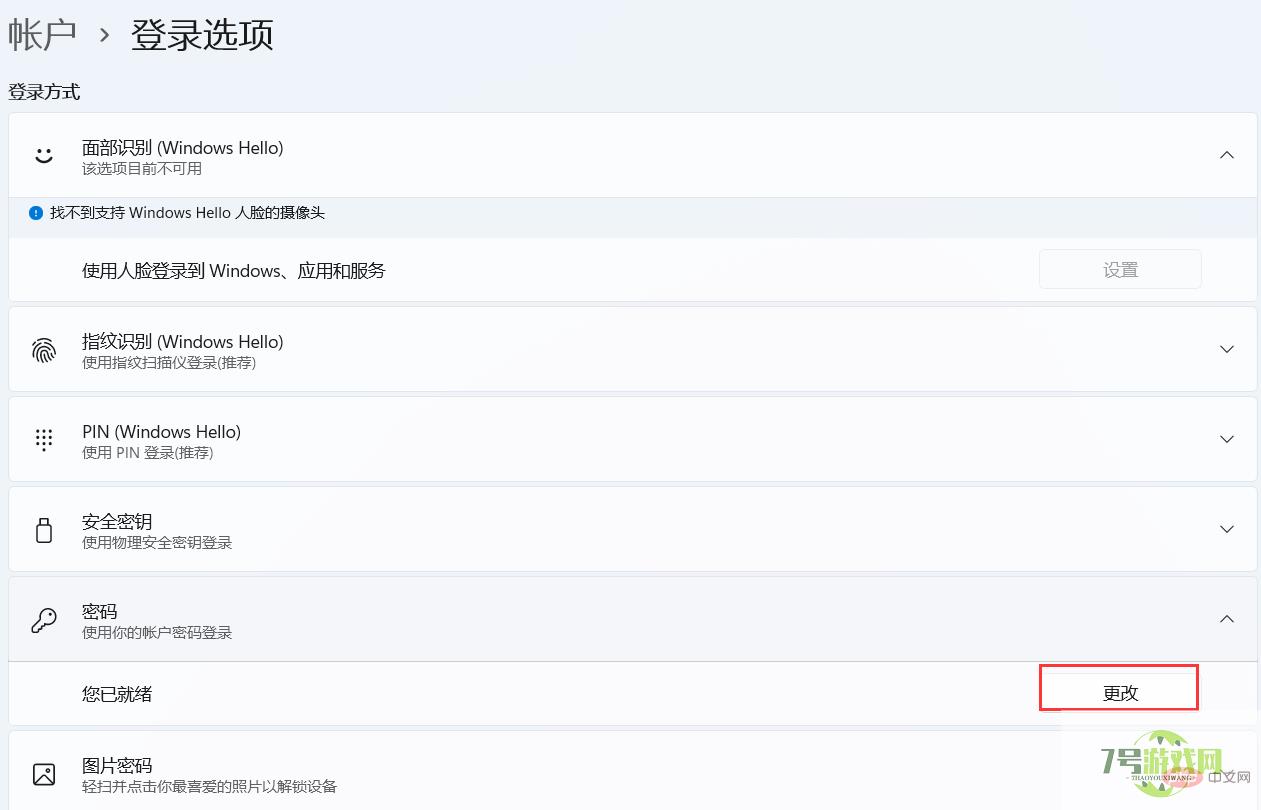Go back to 帐户 breadcrumb
The height and width of the screenshot is (810, 1261).
pos(43,35)
